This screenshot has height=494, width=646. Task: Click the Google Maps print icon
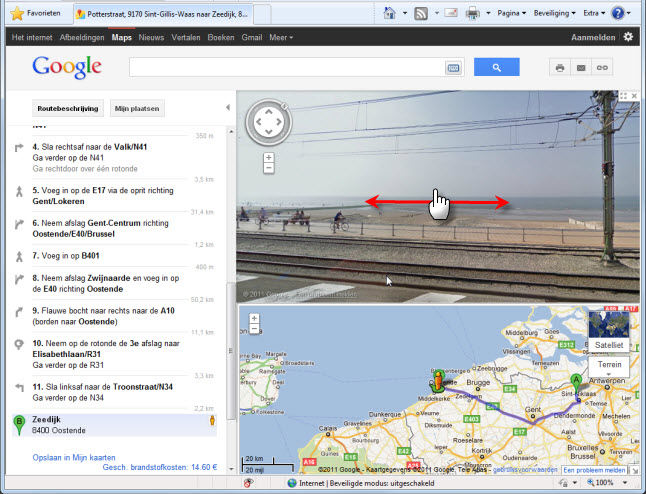point(560,68)
